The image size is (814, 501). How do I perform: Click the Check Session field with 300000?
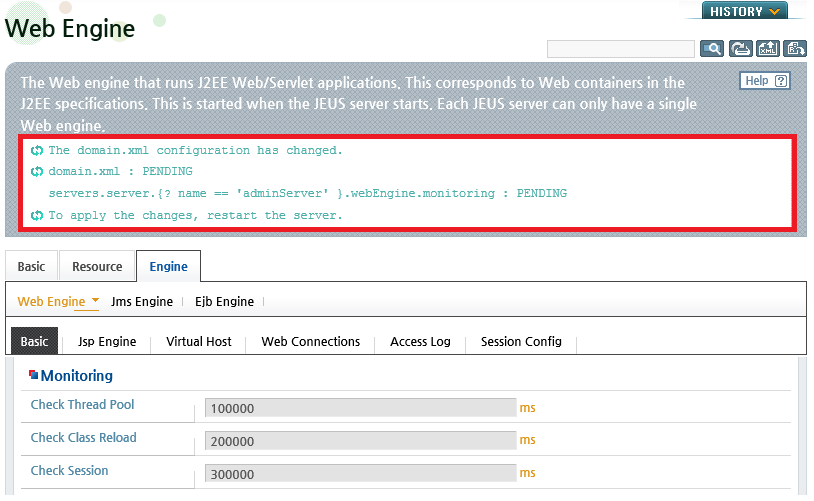click(x=360, y=473)
